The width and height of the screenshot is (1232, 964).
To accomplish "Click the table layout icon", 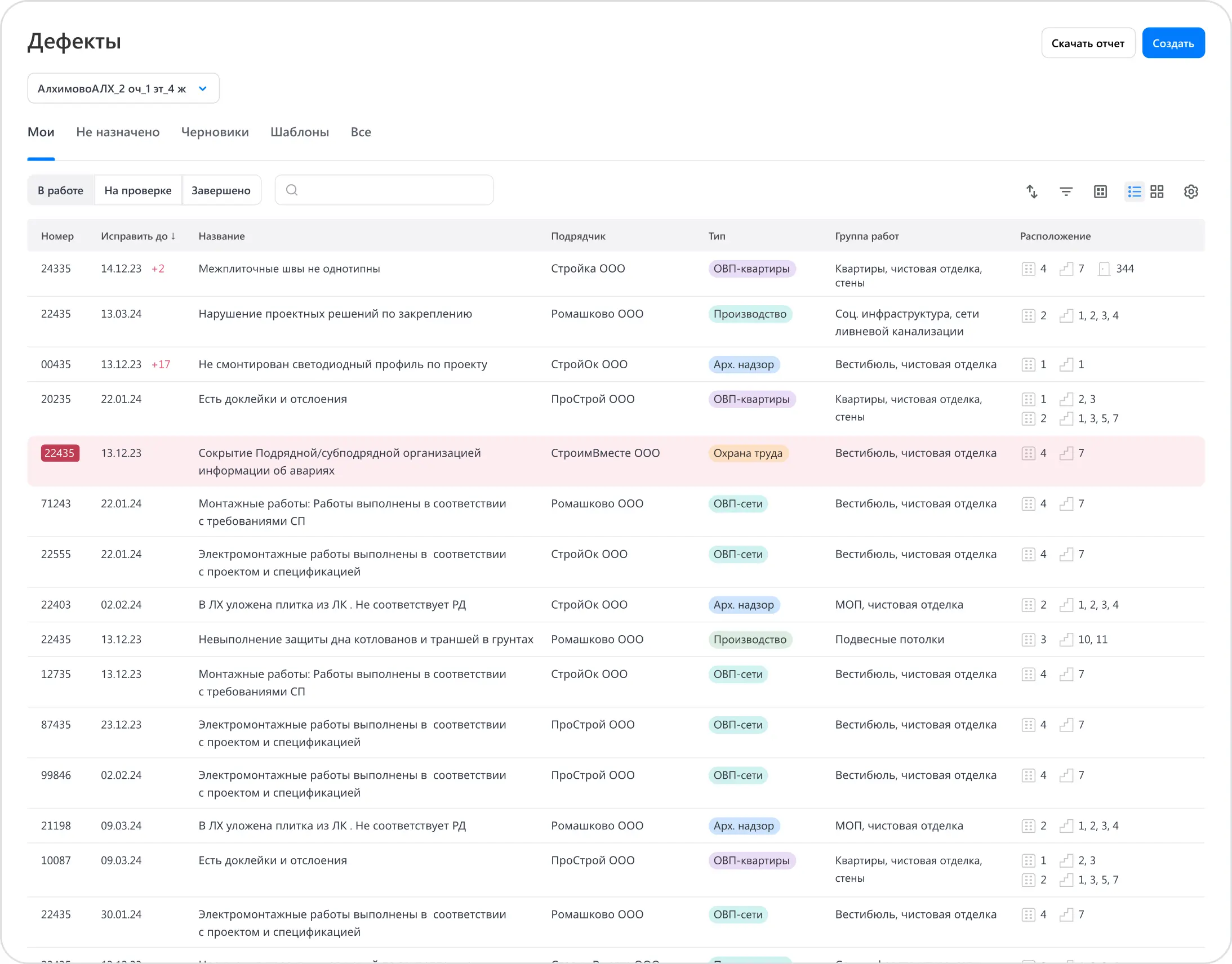I will [1100, 191].
